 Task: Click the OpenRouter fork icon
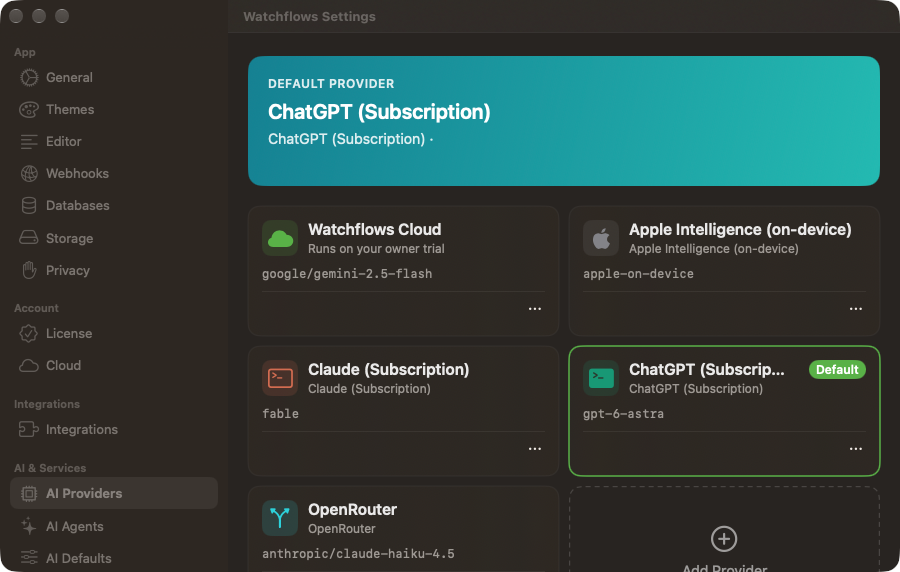coord(280,518)
